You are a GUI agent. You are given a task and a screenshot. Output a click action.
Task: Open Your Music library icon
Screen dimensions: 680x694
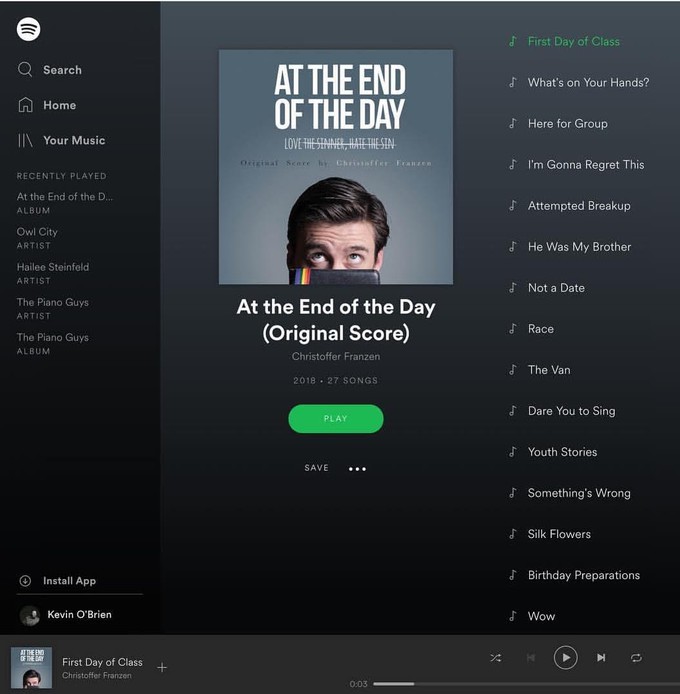[25, 140]
